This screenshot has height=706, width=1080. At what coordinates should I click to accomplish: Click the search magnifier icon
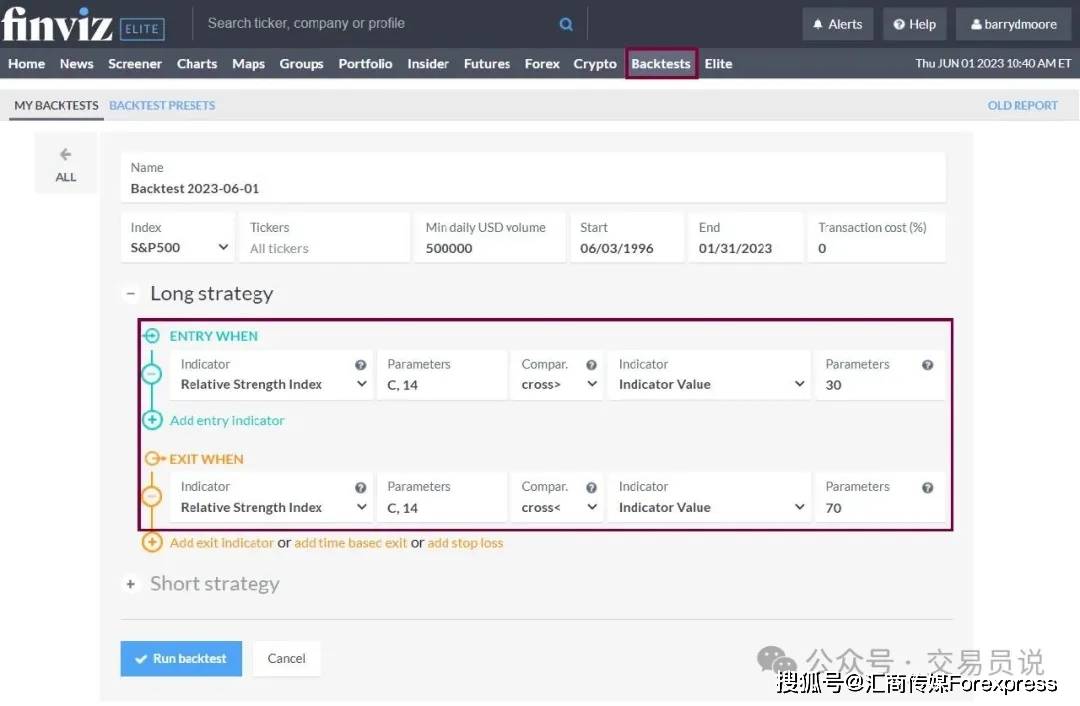pos(566,24)
